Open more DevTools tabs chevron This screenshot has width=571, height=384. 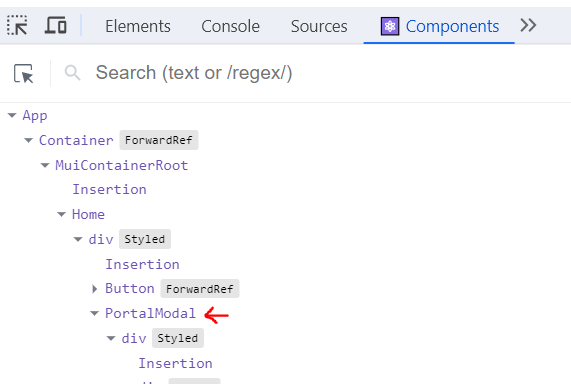(x=528, y=26)
